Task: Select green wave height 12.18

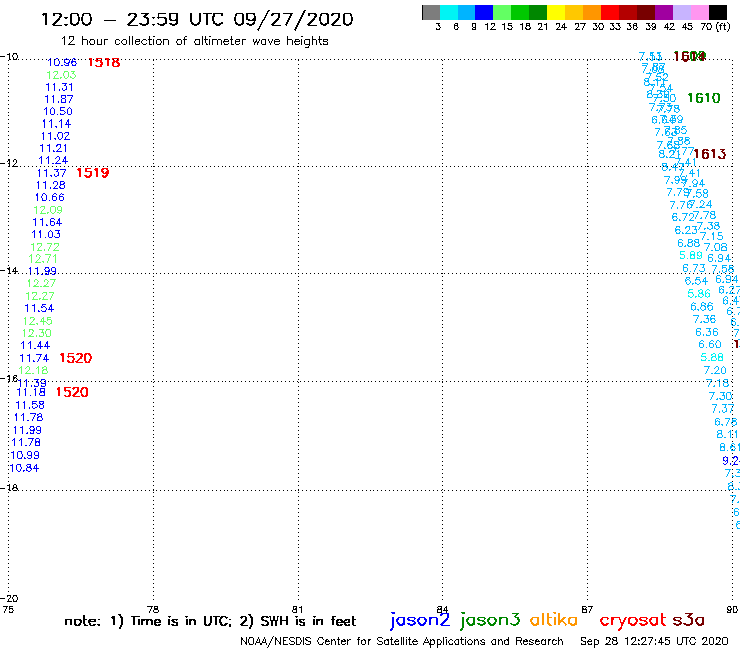Action: click(x=33, y=370)
